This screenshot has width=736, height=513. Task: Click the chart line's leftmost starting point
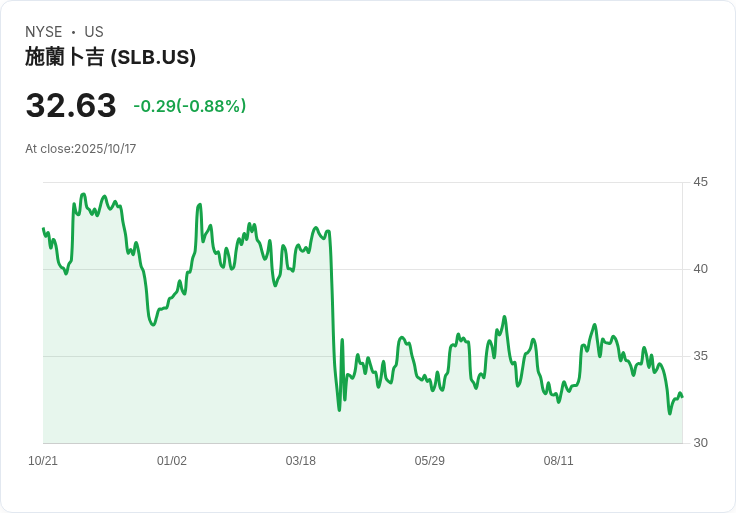[x=43, y=229]
